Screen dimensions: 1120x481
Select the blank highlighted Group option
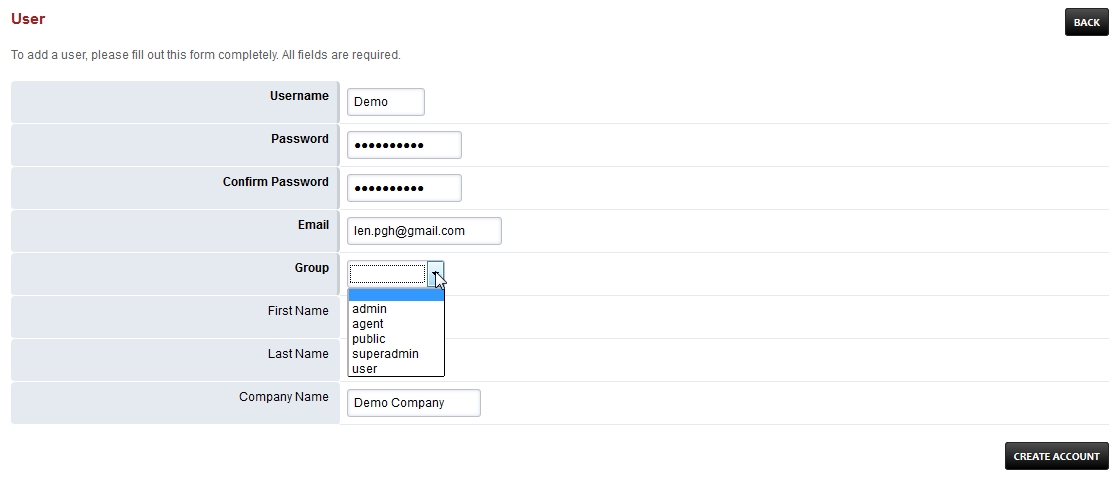395,295
